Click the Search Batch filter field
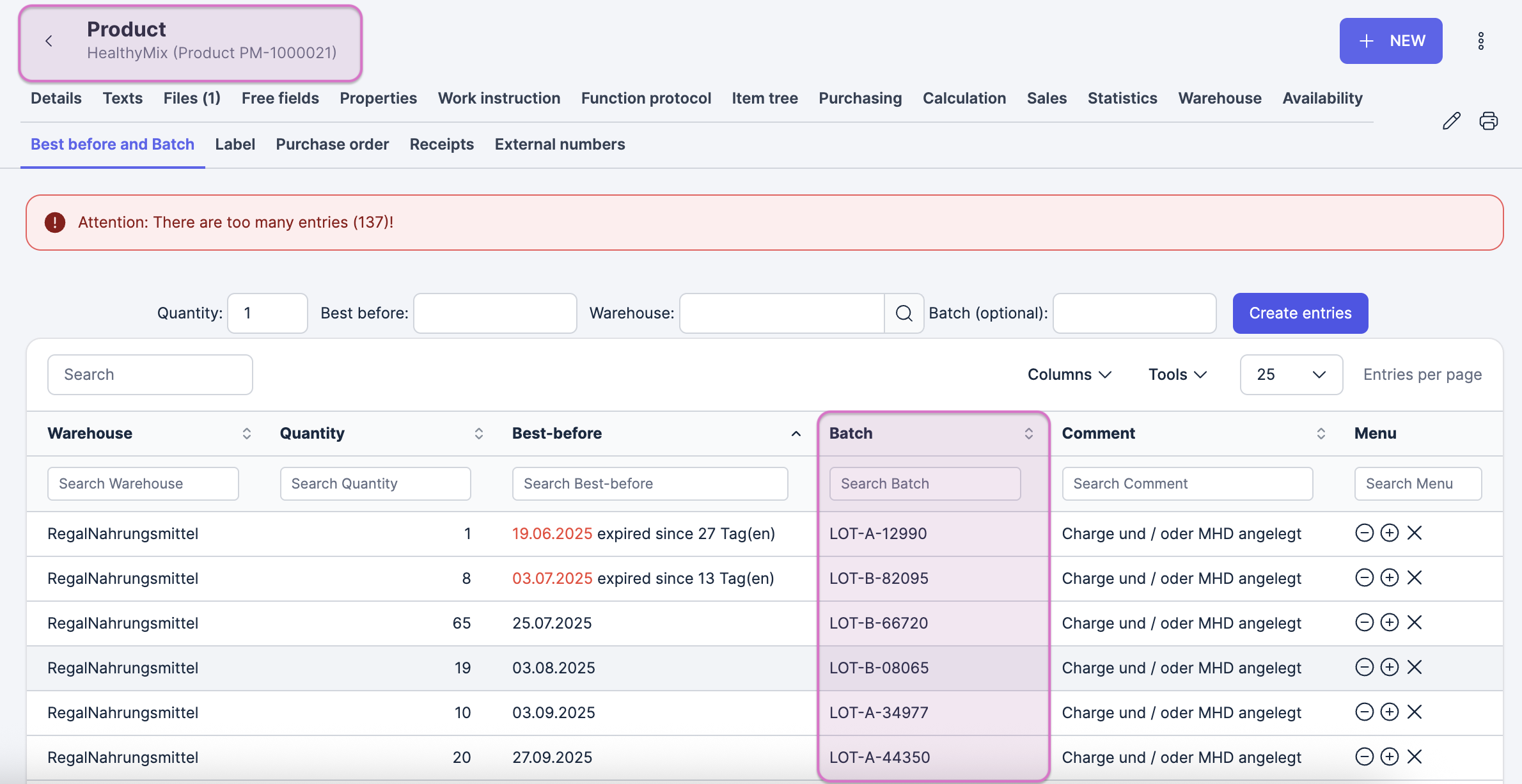The width and height of the screenshot is (1522, 784). [924, 483]
